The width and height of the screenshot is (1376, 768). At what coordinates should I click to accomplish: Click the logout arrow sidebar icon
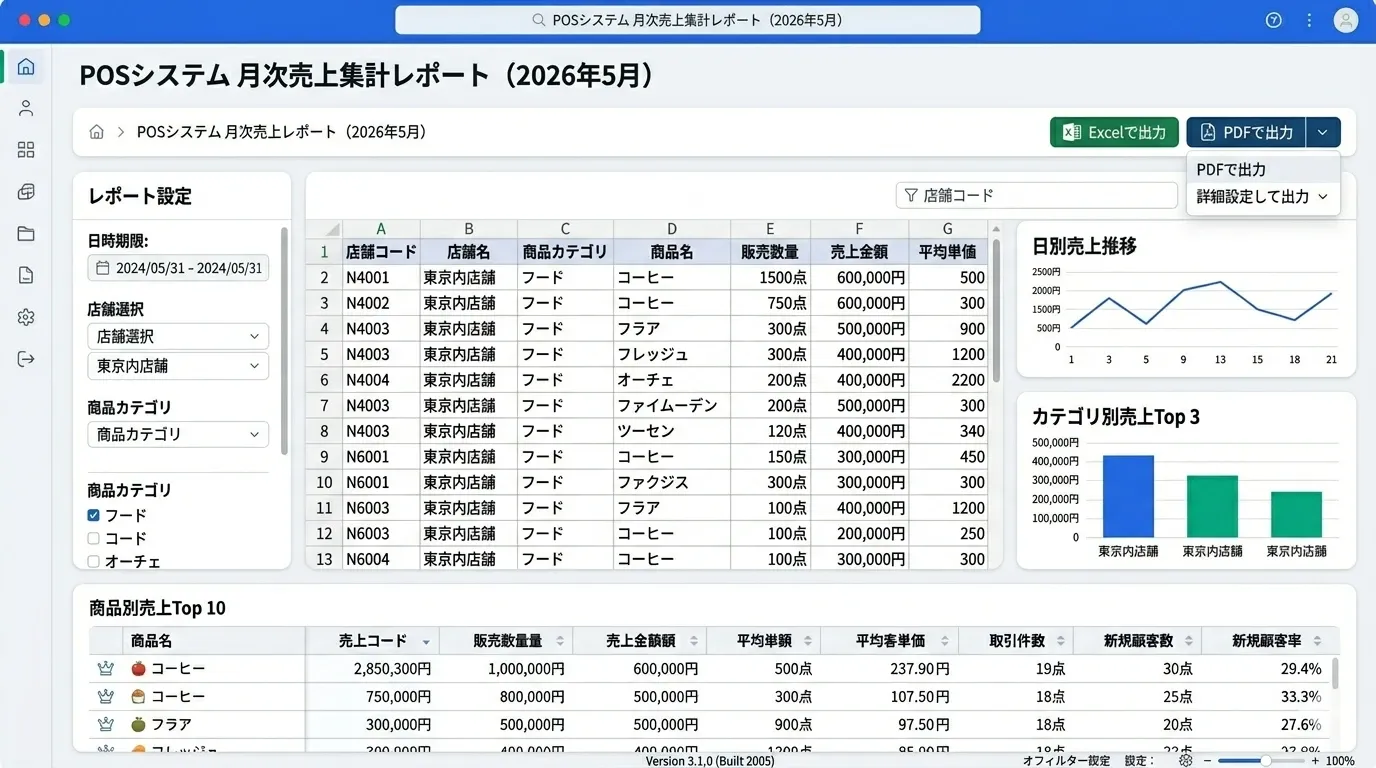click(26, 359)
